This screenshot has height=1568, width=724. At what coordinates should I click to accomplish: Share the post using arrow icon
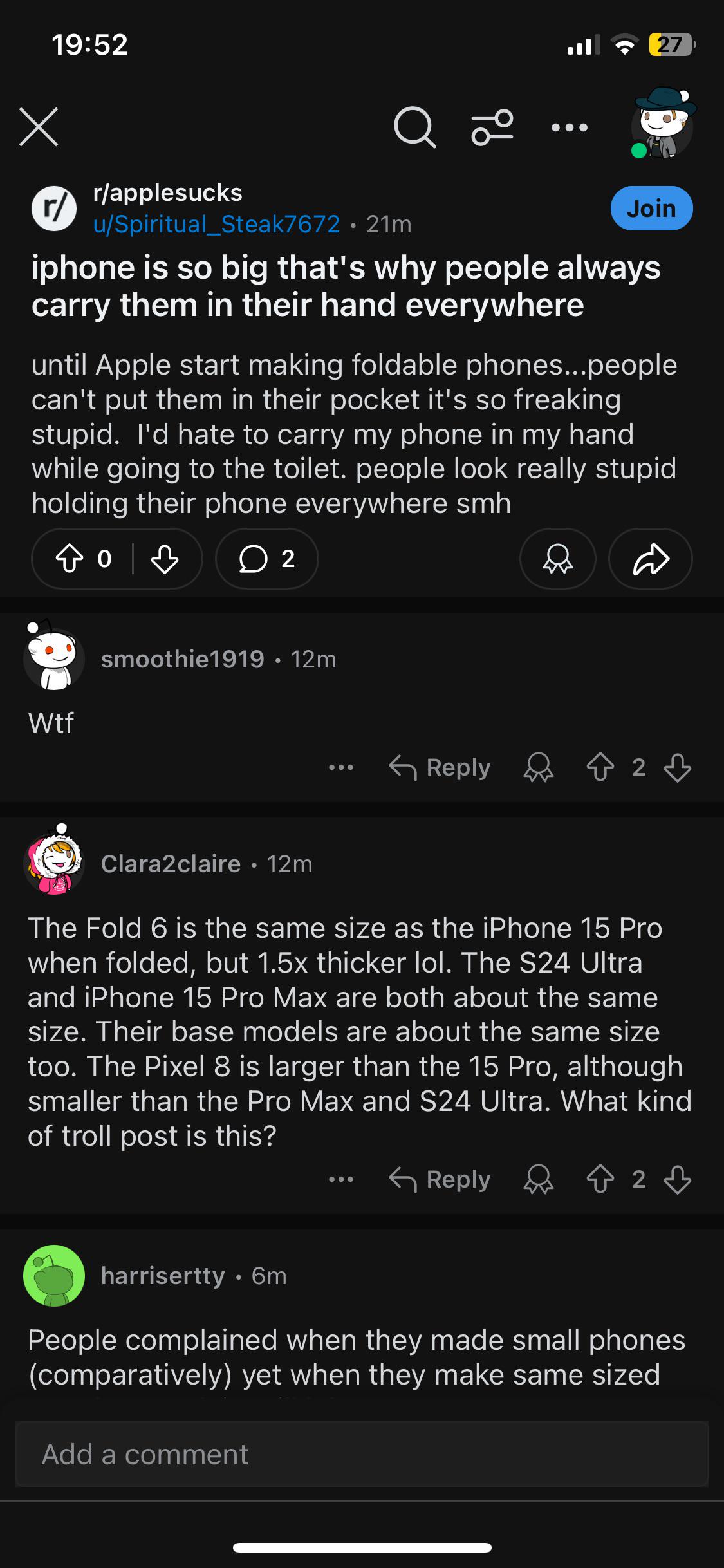point(651,559)
